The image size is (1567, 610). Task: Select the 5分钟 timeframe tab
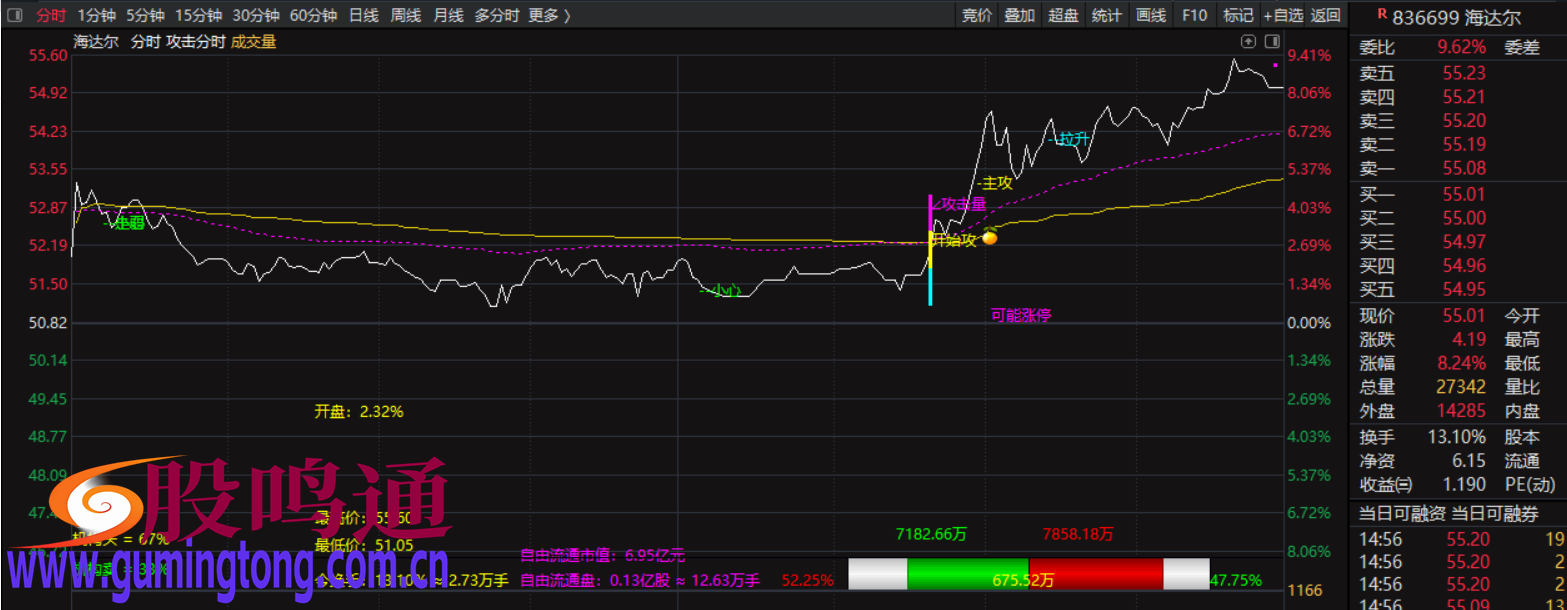[x=145, y=15]
